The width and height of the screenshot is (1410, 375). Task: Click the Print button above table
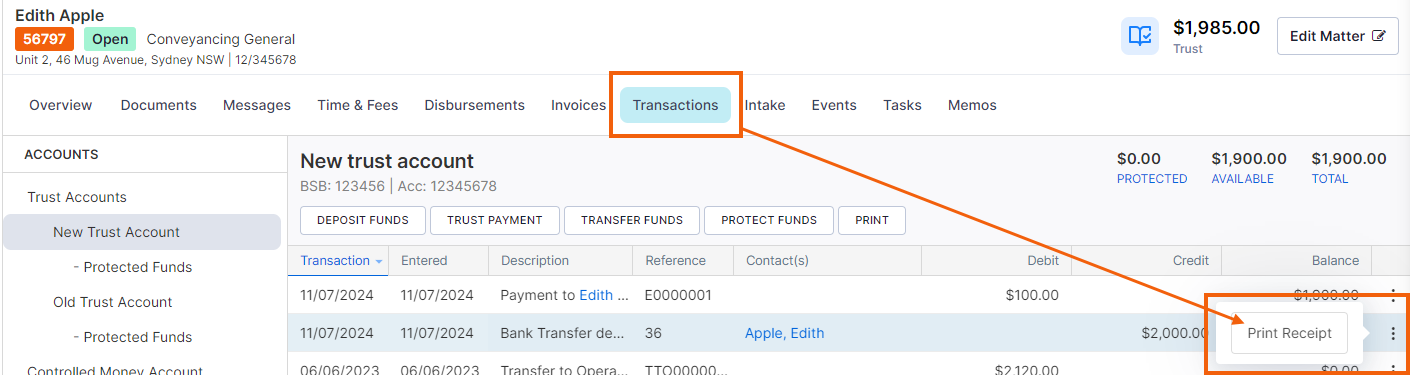pyautogui.click(x=872, y=220)
